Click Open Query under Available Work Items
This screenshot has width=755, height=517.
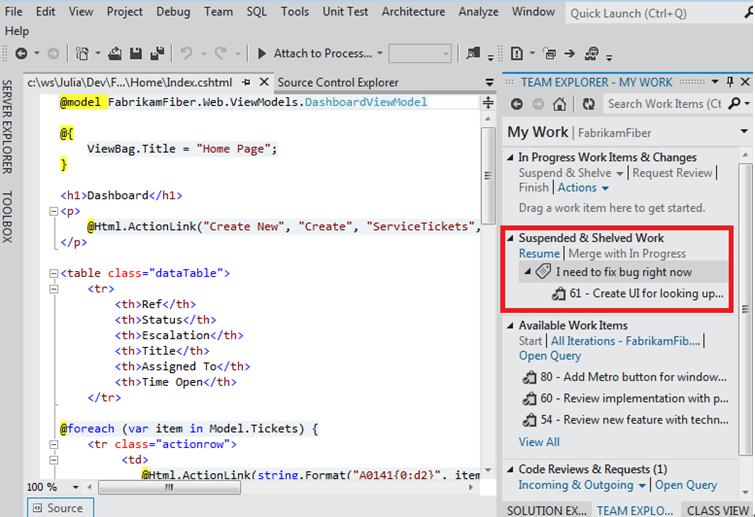point(550,356)
